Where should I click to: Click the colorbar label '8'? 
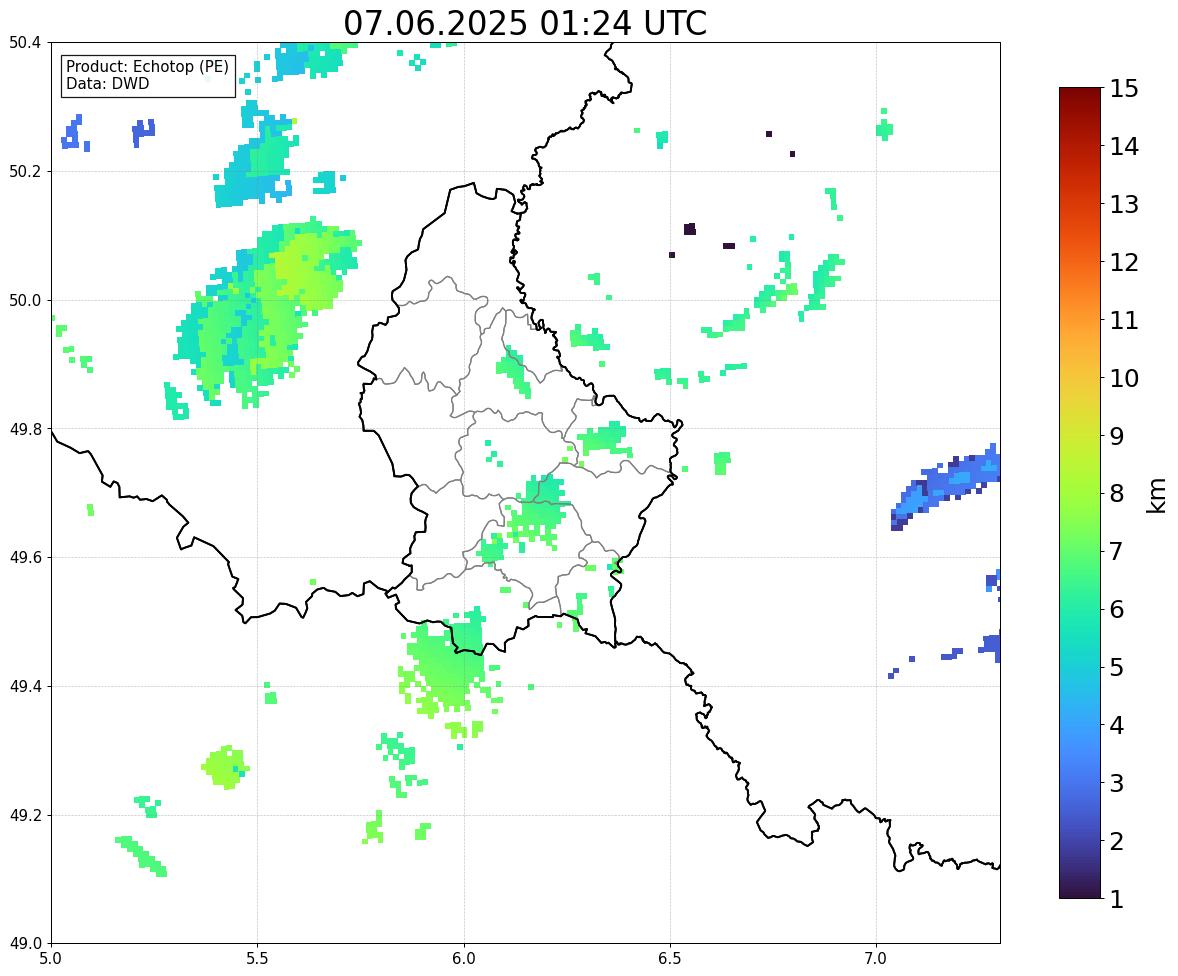pos(1117,494)
